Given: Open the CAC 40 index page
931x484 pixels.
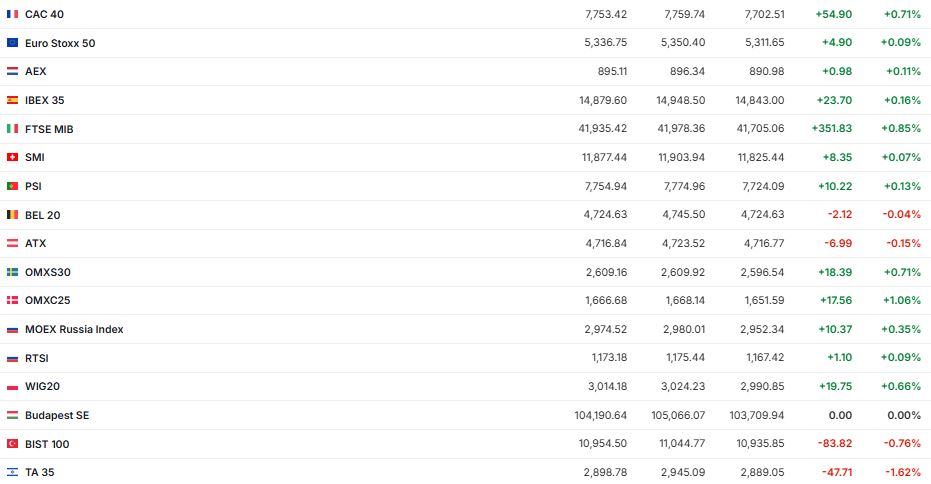Looking at the screenshot, I should [x=45, y=14].
